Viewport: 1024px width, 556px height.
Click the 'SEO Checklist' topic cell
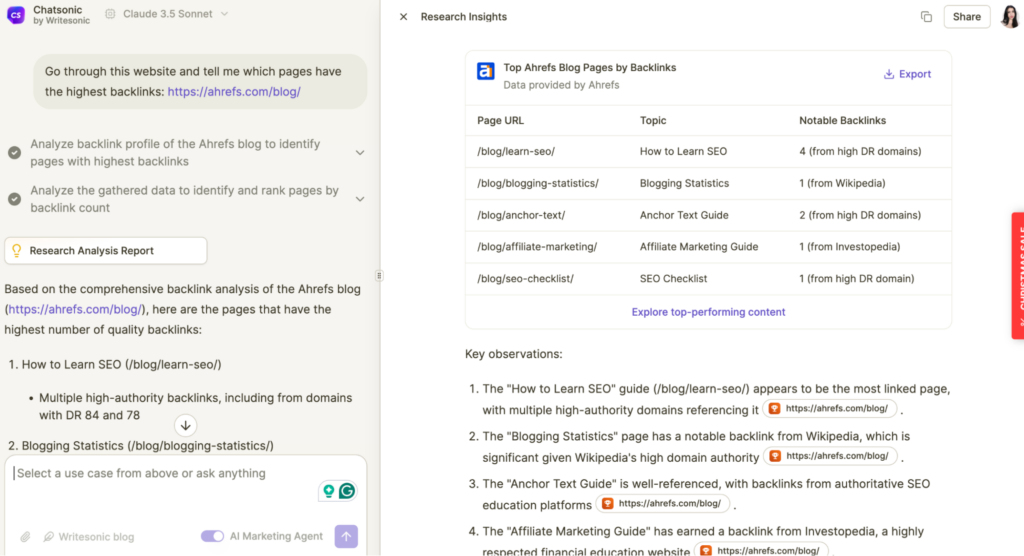pos(673,279)
